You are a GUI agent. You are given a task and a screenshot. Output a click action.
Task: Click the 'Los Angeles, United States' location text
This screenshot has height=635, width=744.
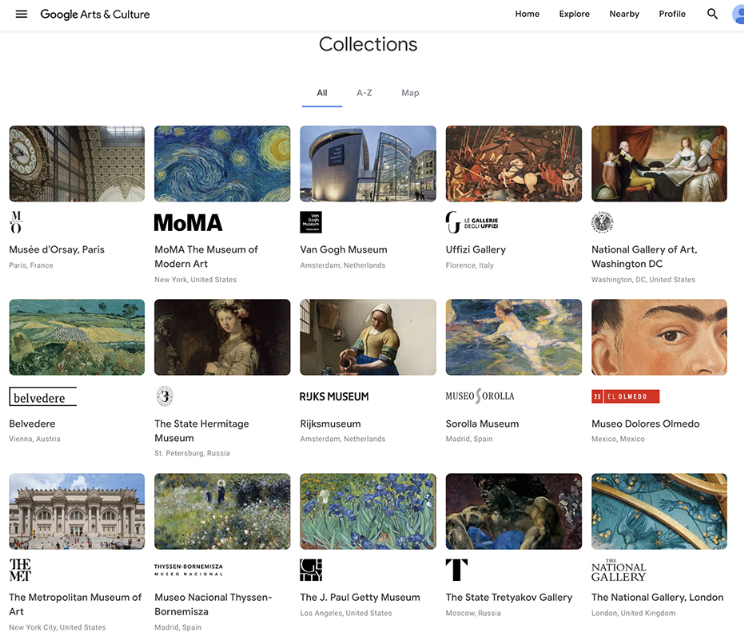point(346,613)
